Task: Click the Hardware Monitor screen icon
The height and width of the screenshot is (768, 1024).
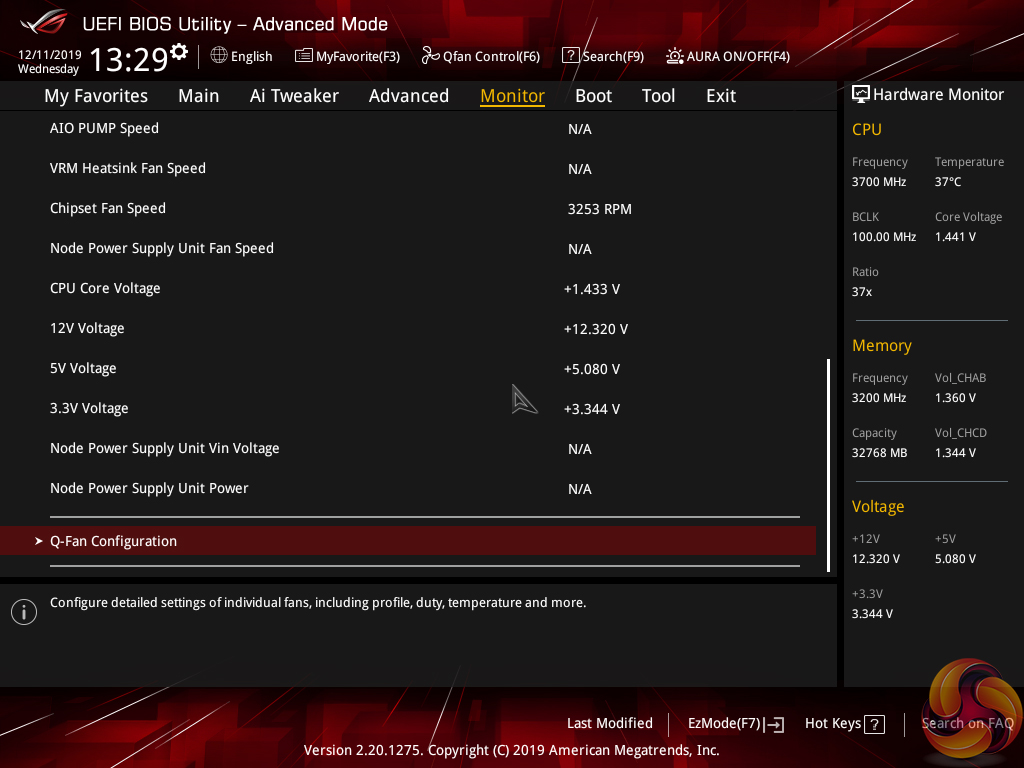Action: (861, 95)
